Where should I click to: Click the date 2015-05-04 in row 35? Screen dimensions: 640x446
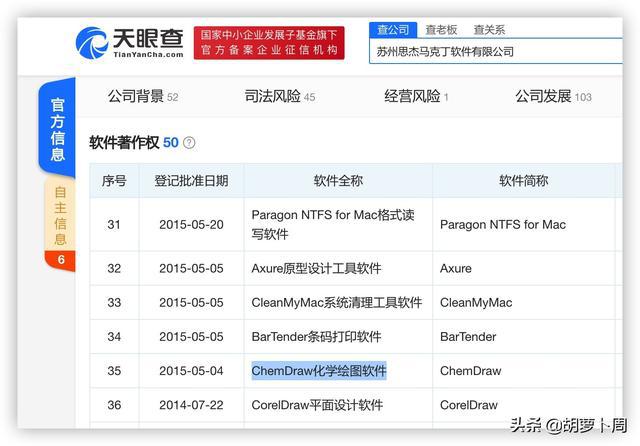coord(191,371)
